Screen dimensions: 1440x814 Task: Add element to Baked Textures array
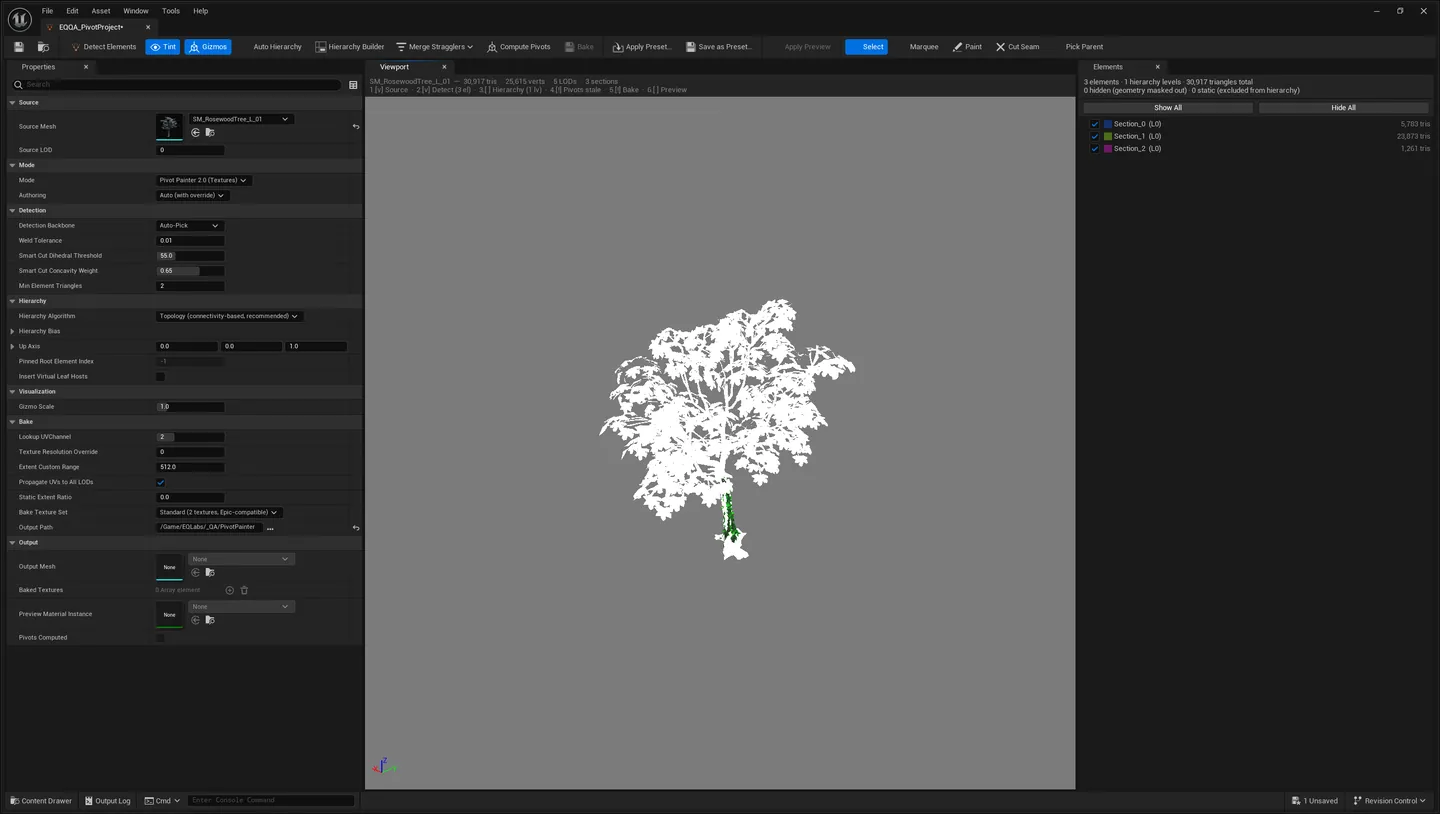[230, 590]
